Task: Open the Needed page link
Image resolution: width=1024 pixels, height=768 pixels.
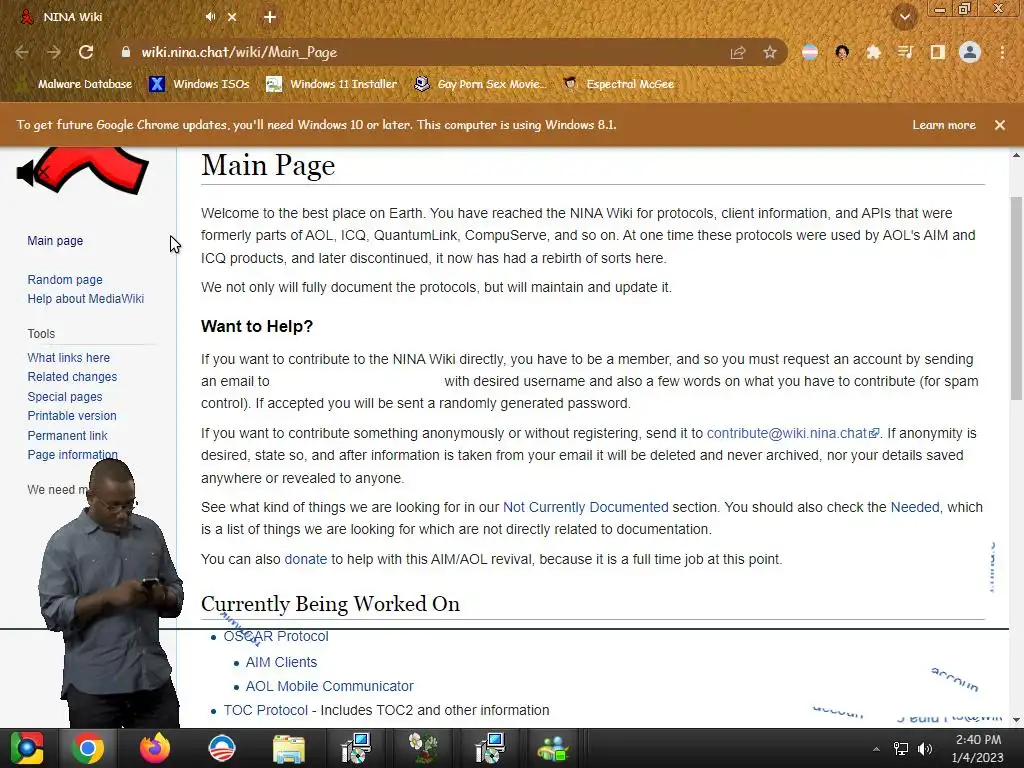Action: [915, 507]
